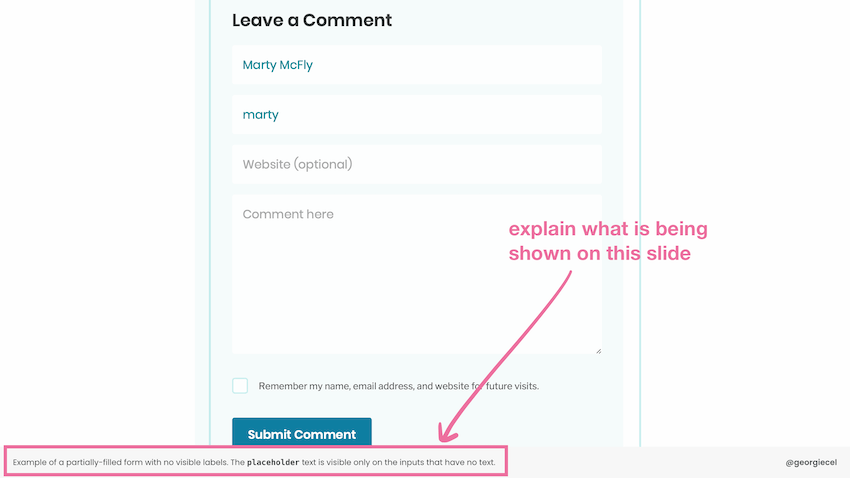Click the words future visits in checkbox label
This screenshot has height=478, width=850.
point(512,386)
